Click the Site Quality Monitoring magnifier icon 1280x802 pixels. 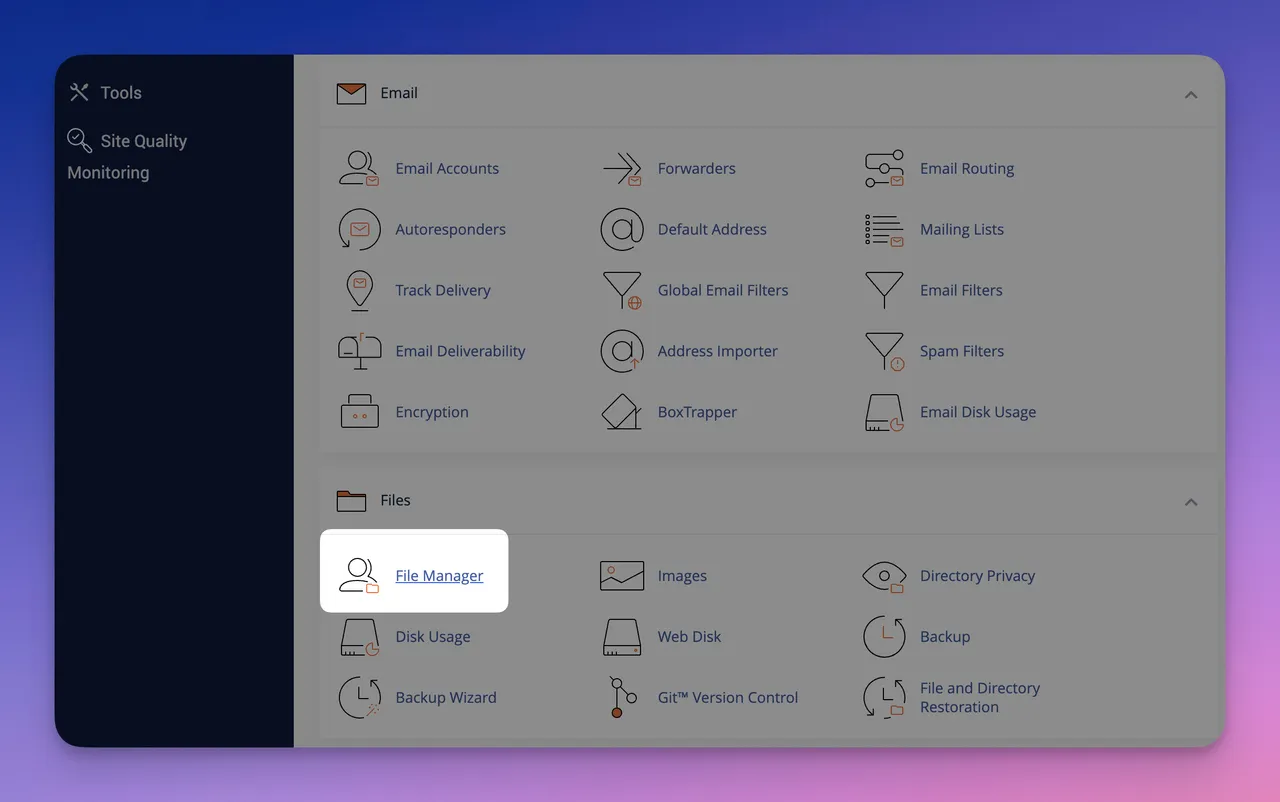click(x=79, y=140)
